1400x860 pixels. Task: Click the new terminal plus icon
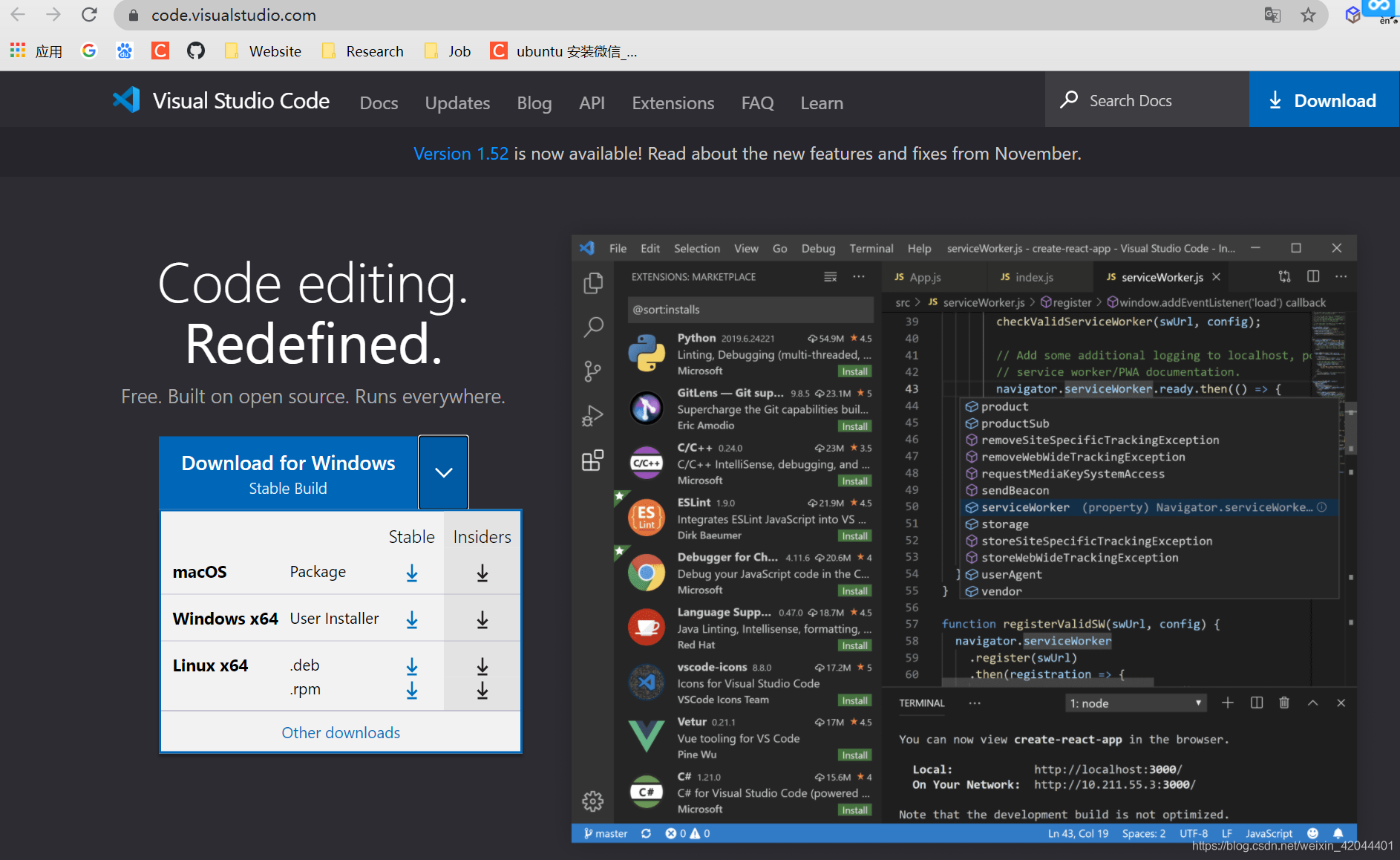click(1228, 703)
